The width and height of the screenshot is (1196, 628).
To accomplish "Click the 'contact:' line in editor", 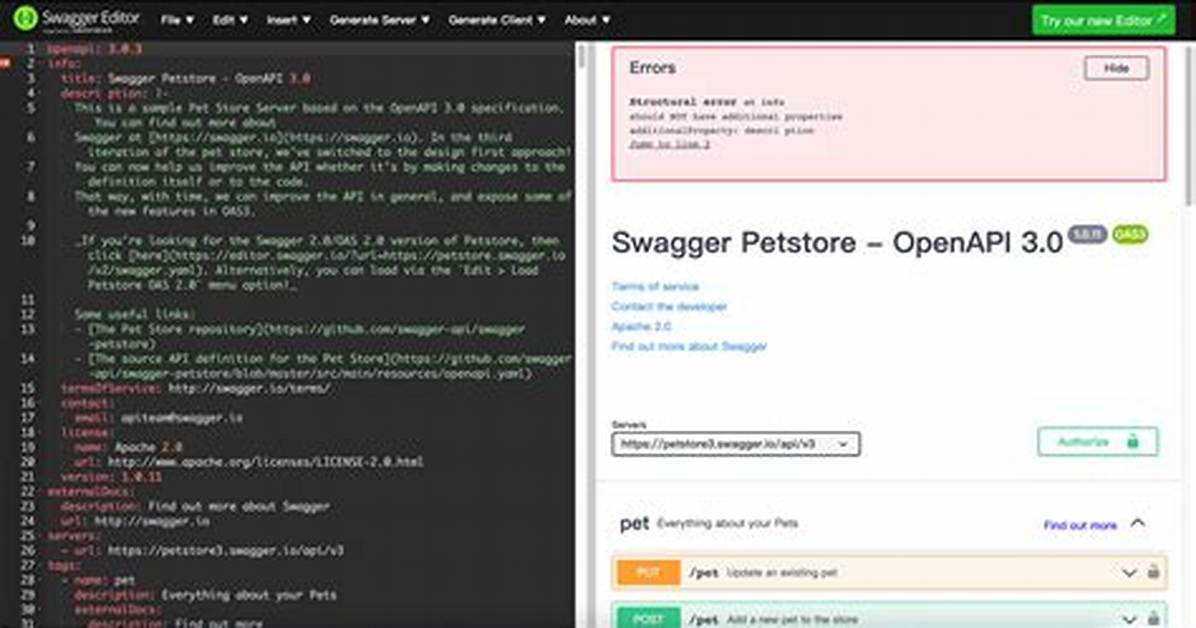I will coord(88,403).
